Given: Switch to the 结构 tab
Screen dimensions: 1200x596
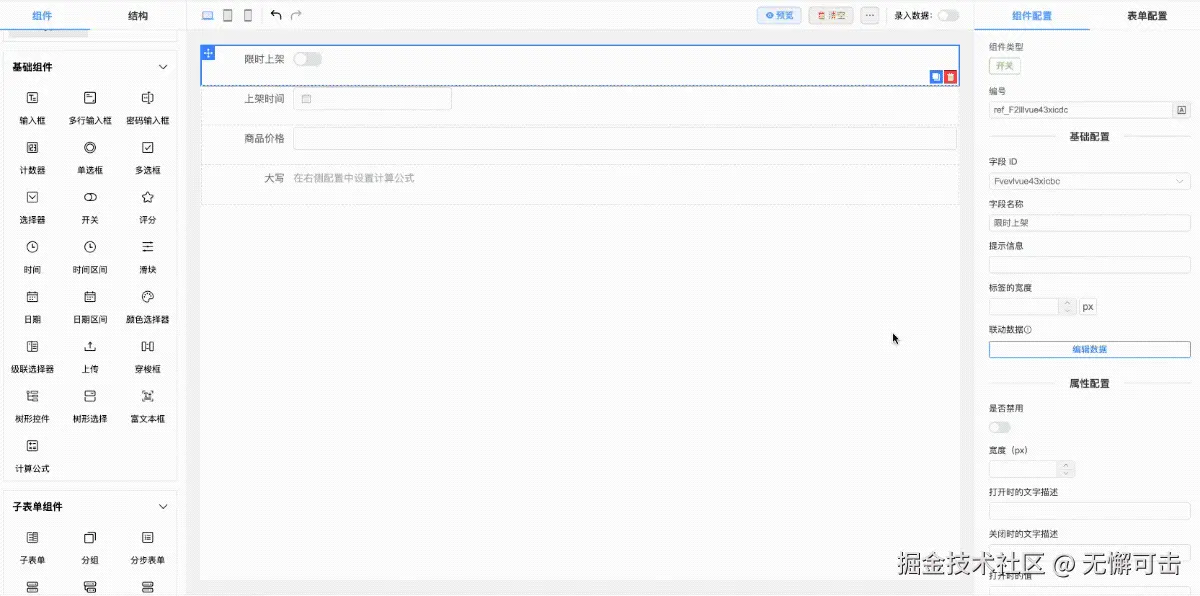Looking at the screenshot, I should click(137, 15).
